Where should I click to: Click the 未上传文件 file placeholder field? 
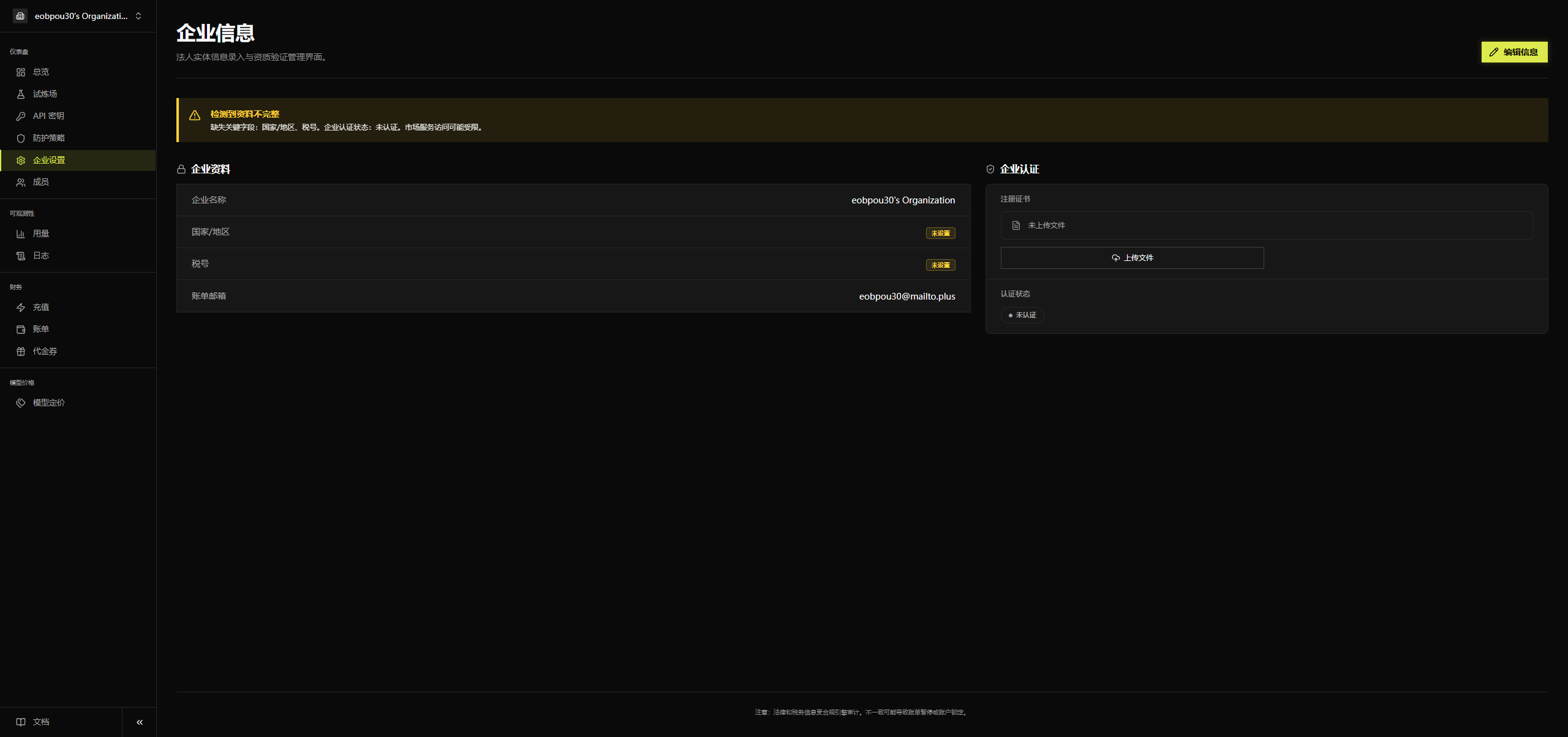[1267, 225]
